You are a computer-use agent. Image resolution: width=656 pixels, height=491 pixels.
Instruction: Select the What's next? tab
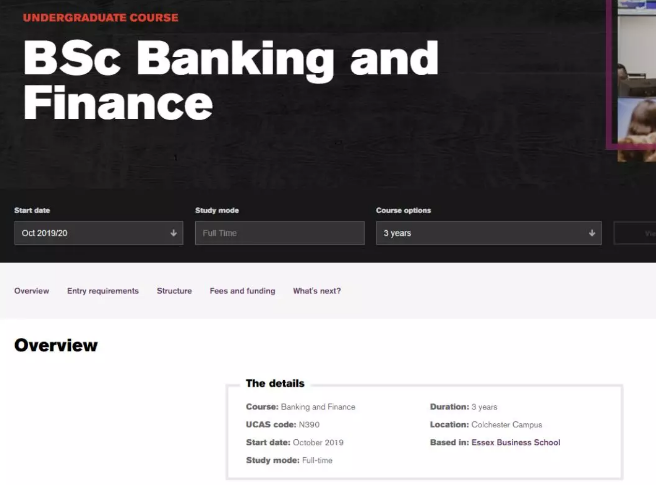tap(317, 291)
